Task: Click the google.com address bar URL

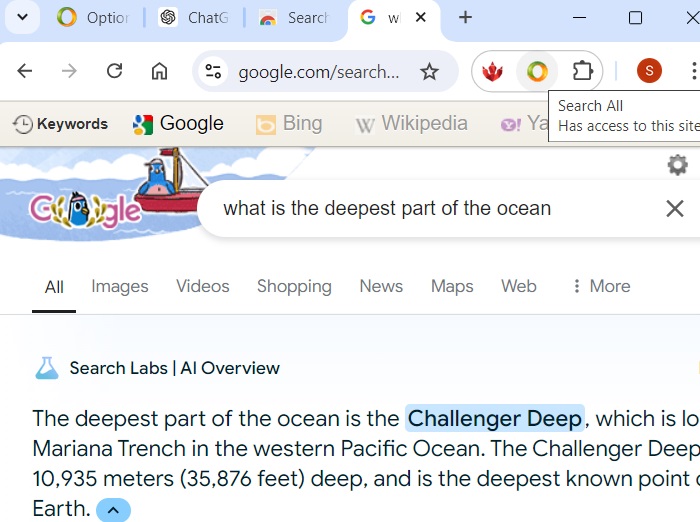Action: tap(319, 71)
